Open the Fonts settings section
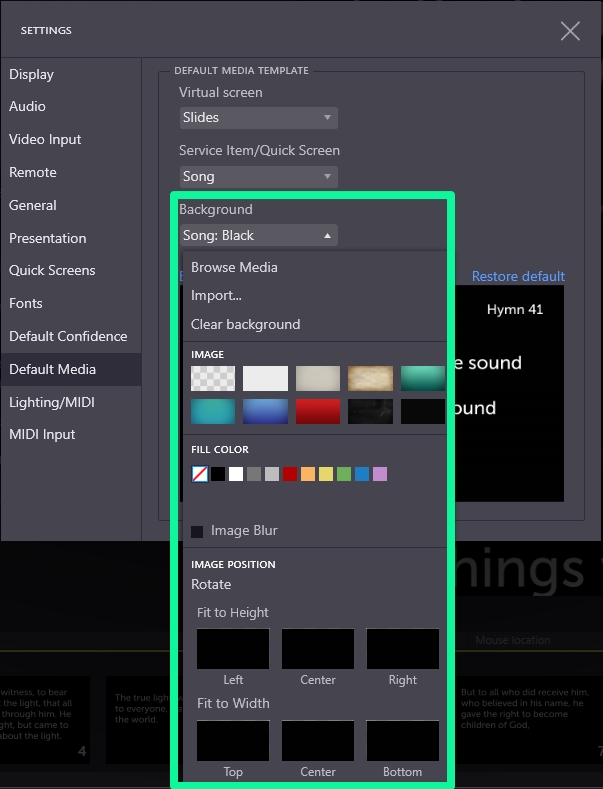Screen dimensions: 603x789 26,303
